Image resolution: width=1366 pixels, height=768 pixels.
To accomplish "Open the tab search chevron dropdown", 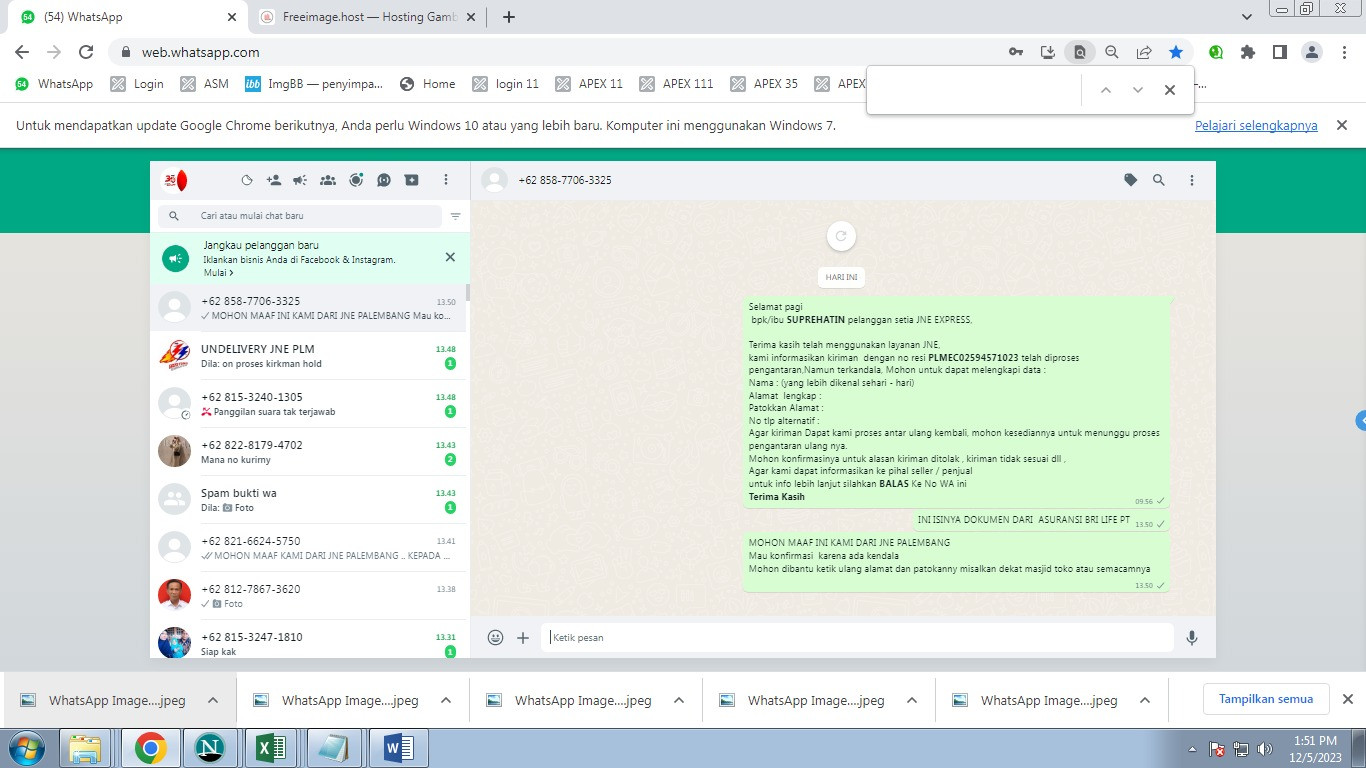I will tap(1247, 17).
